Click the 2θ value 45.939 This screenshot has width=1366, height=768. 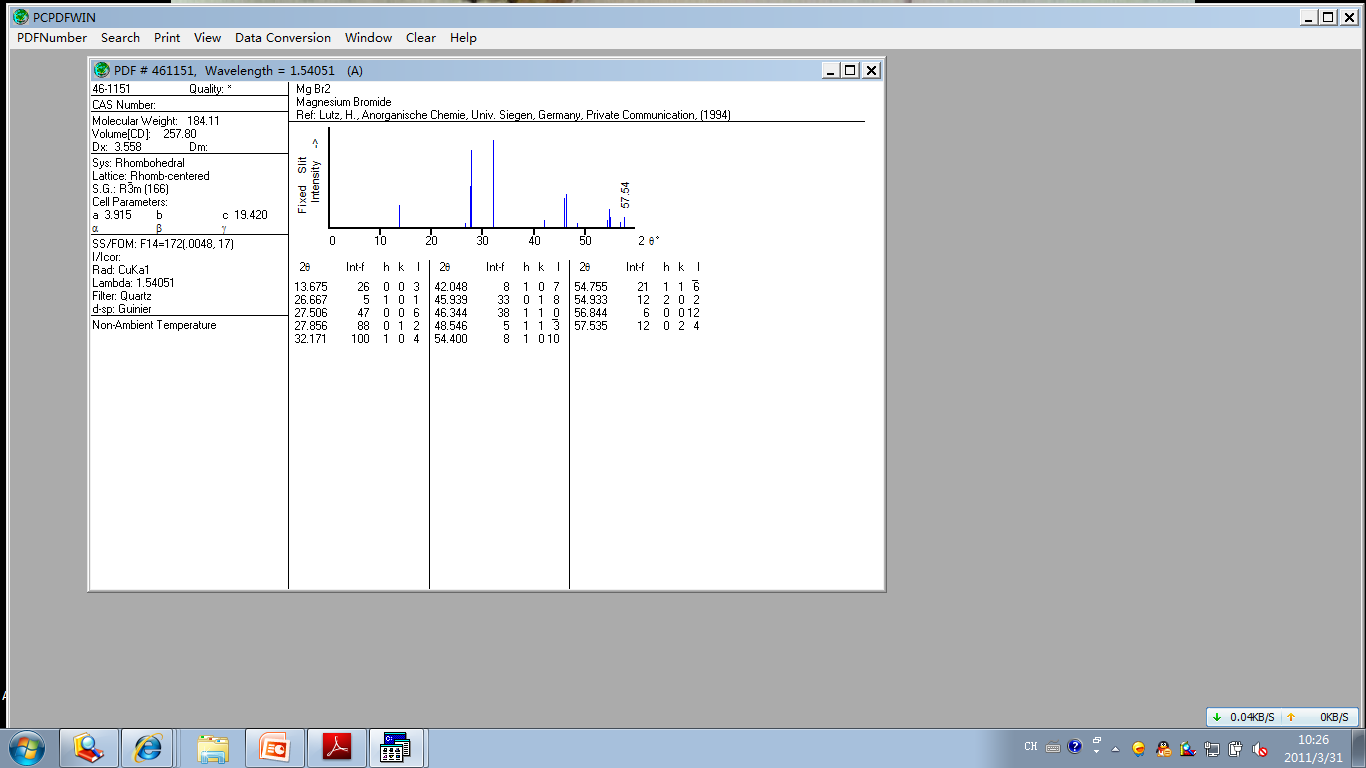pos(450,300)
